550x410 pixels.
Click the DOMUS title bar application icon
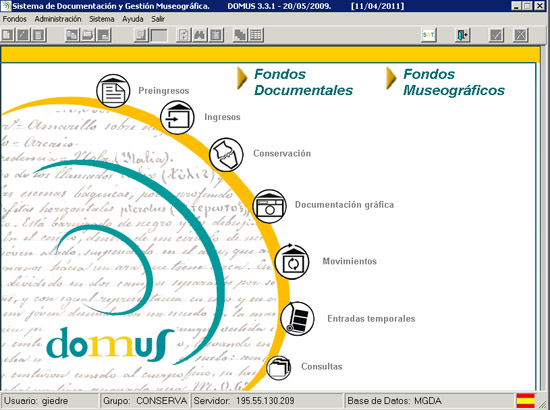(6, 6)
